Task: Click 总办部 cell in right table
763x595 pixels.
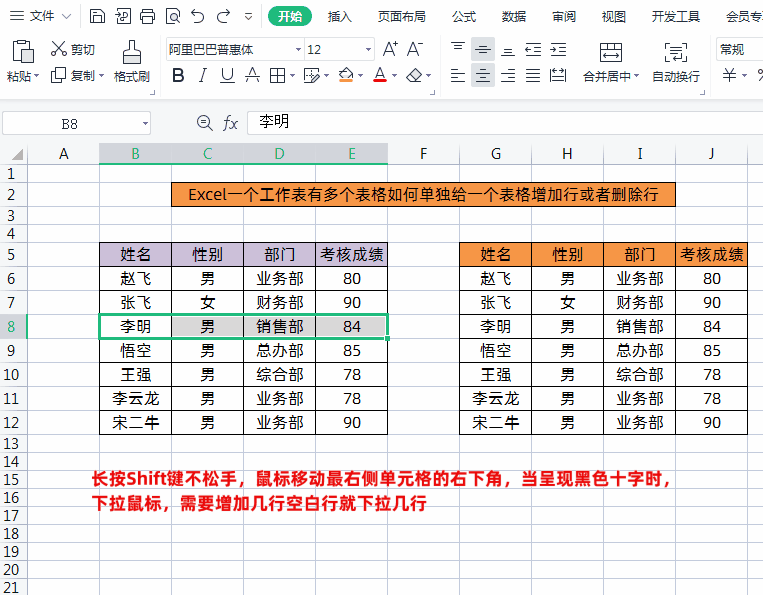Action: [639, 350]
